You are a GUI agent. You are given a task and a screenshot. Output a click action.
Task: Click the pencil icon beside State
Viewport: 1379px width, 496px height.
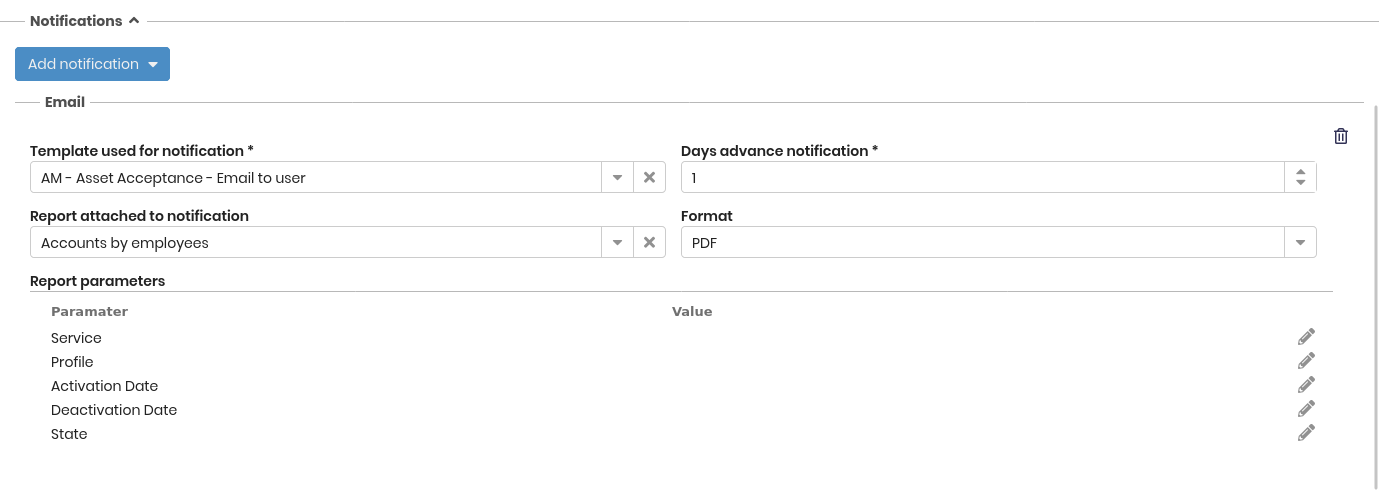(1306, 433)
